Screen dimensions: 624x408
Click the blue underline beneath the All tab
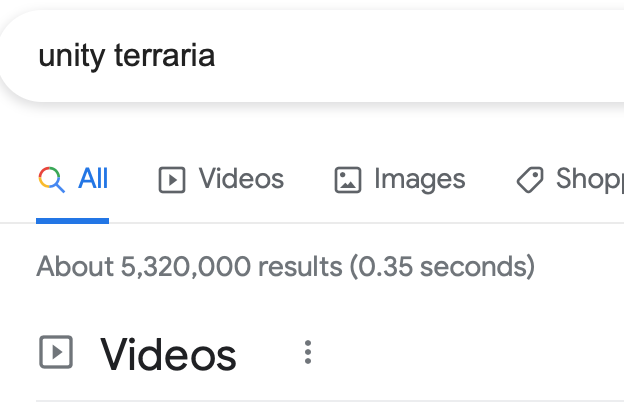[x=72, y=220]
